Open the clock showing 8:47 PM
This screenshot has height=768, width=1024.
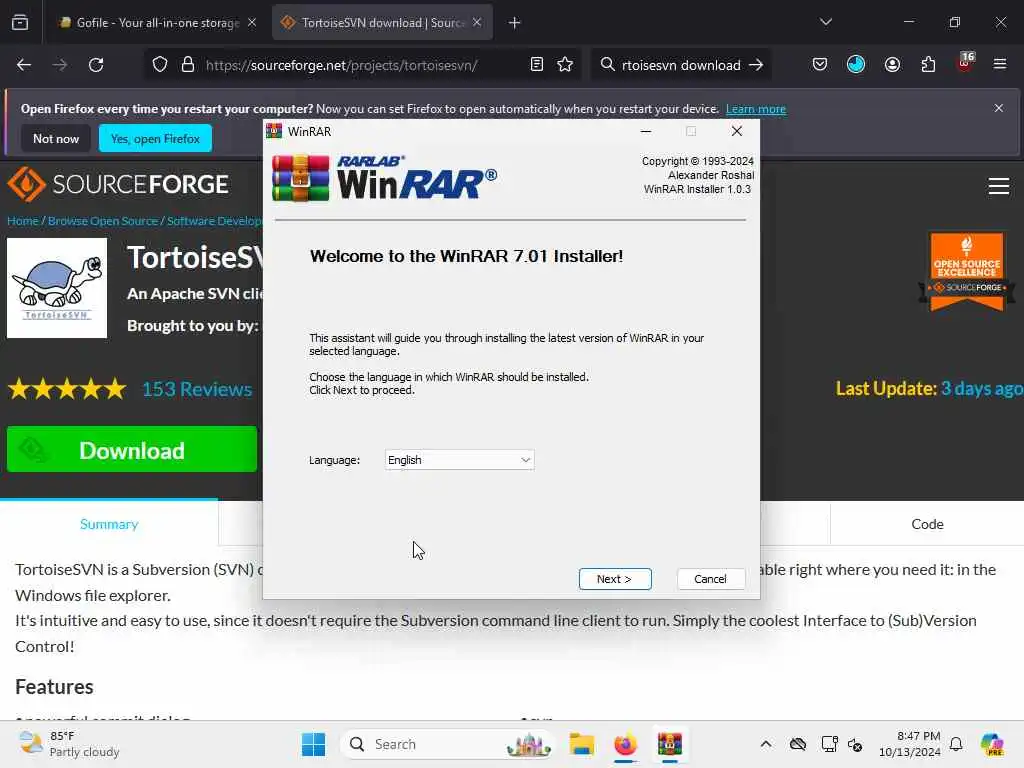[910, 744]
